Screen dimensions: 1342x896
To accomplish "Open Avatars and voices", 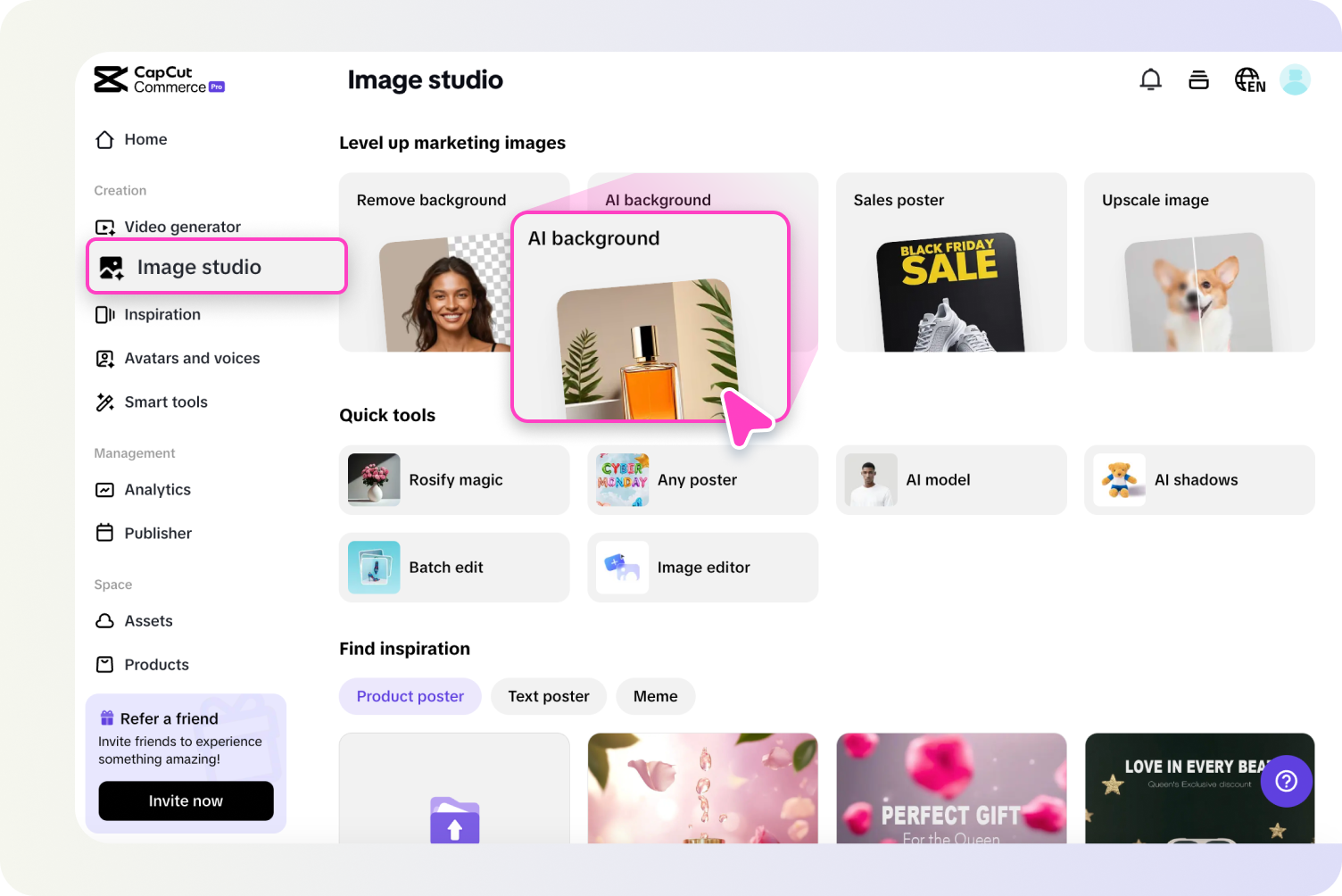I will click(x=192, y=358).
